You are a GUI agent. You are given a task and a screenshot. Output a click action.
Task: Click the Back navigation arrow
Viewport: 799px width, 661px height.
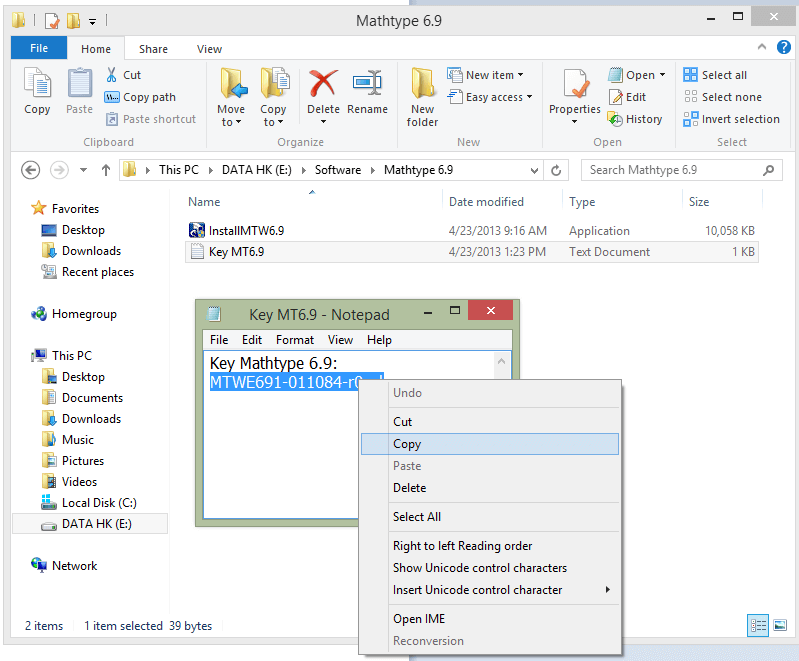31,170
